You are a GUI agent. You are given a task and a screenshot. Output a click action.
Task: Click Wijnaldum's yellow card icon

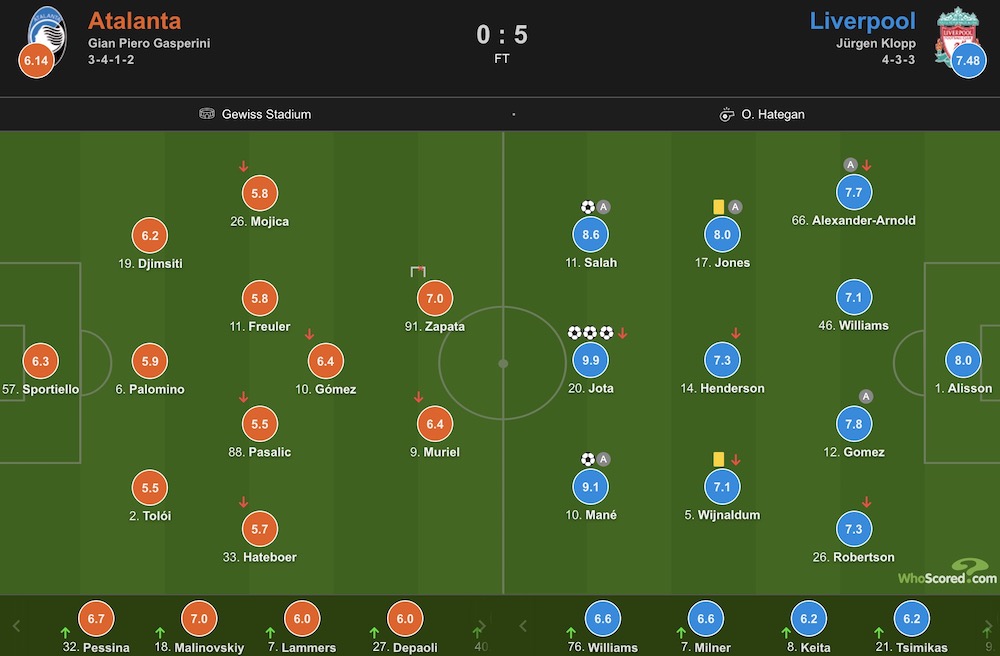[x=719, y=459]
